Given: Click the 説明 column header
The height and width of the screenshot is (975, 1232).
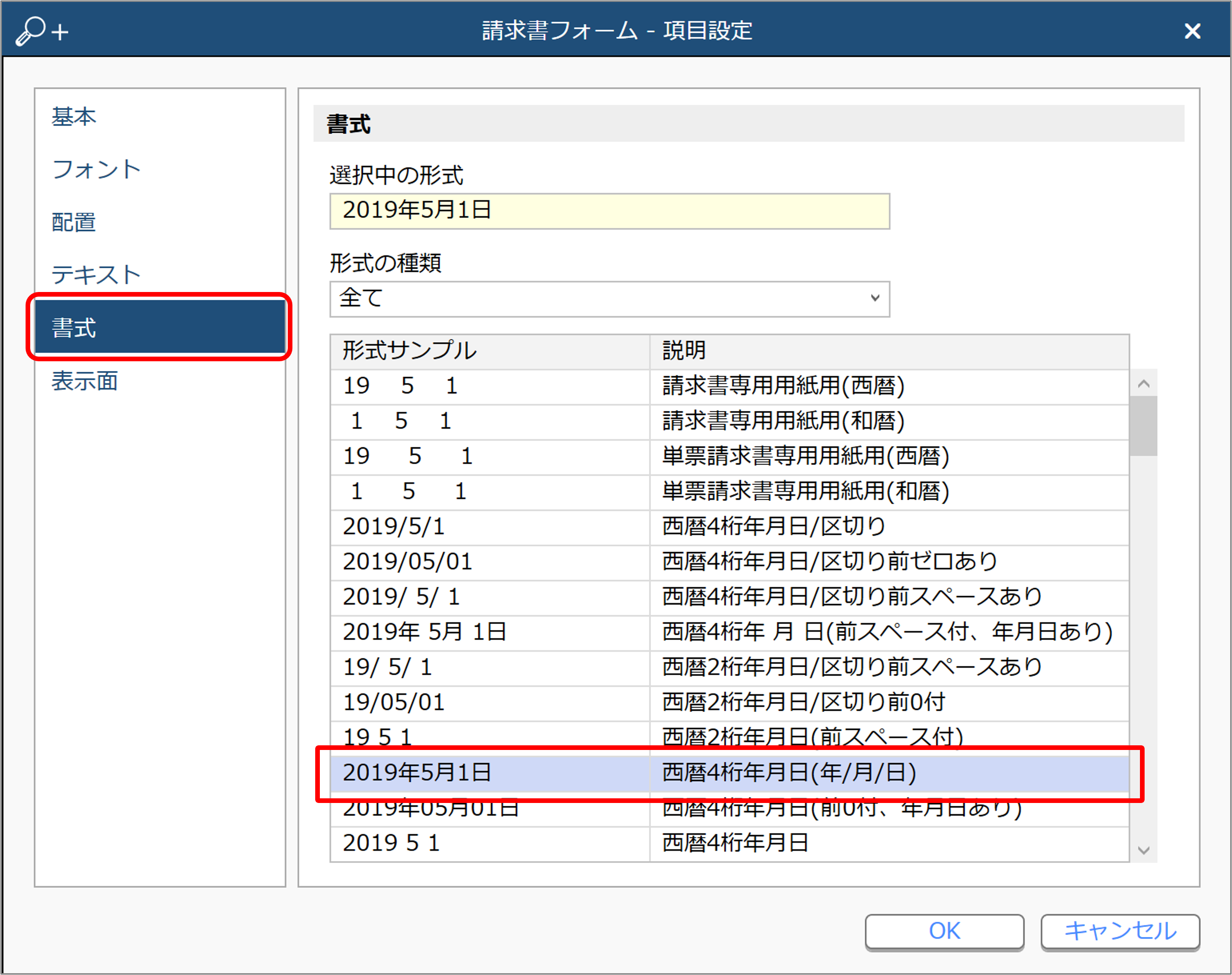Looking at the screenshot, I should 889,351.
